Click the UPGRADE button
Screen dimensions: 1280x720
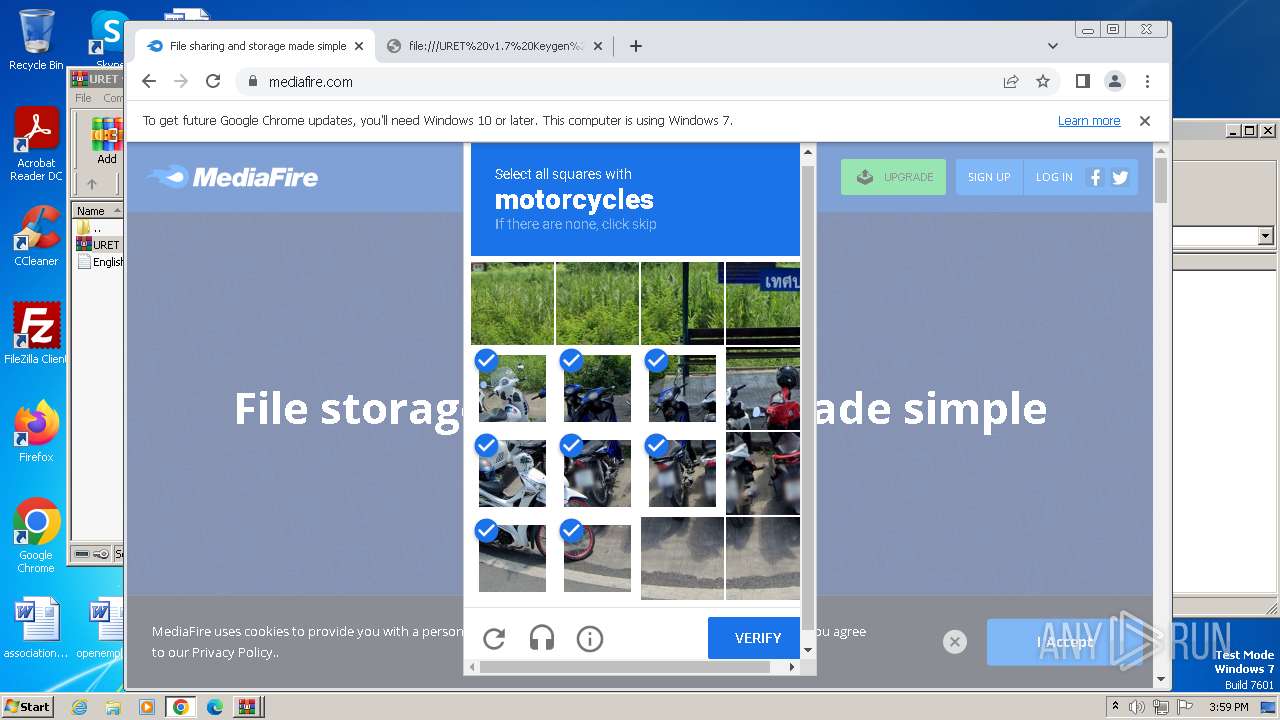tap(893, 177)
